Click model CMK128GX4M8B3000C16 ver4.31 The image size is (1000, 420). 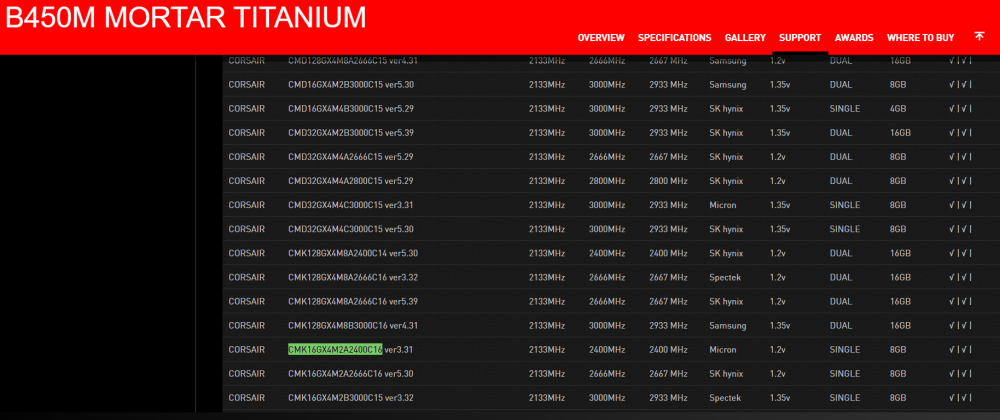[x=353, y=325]
